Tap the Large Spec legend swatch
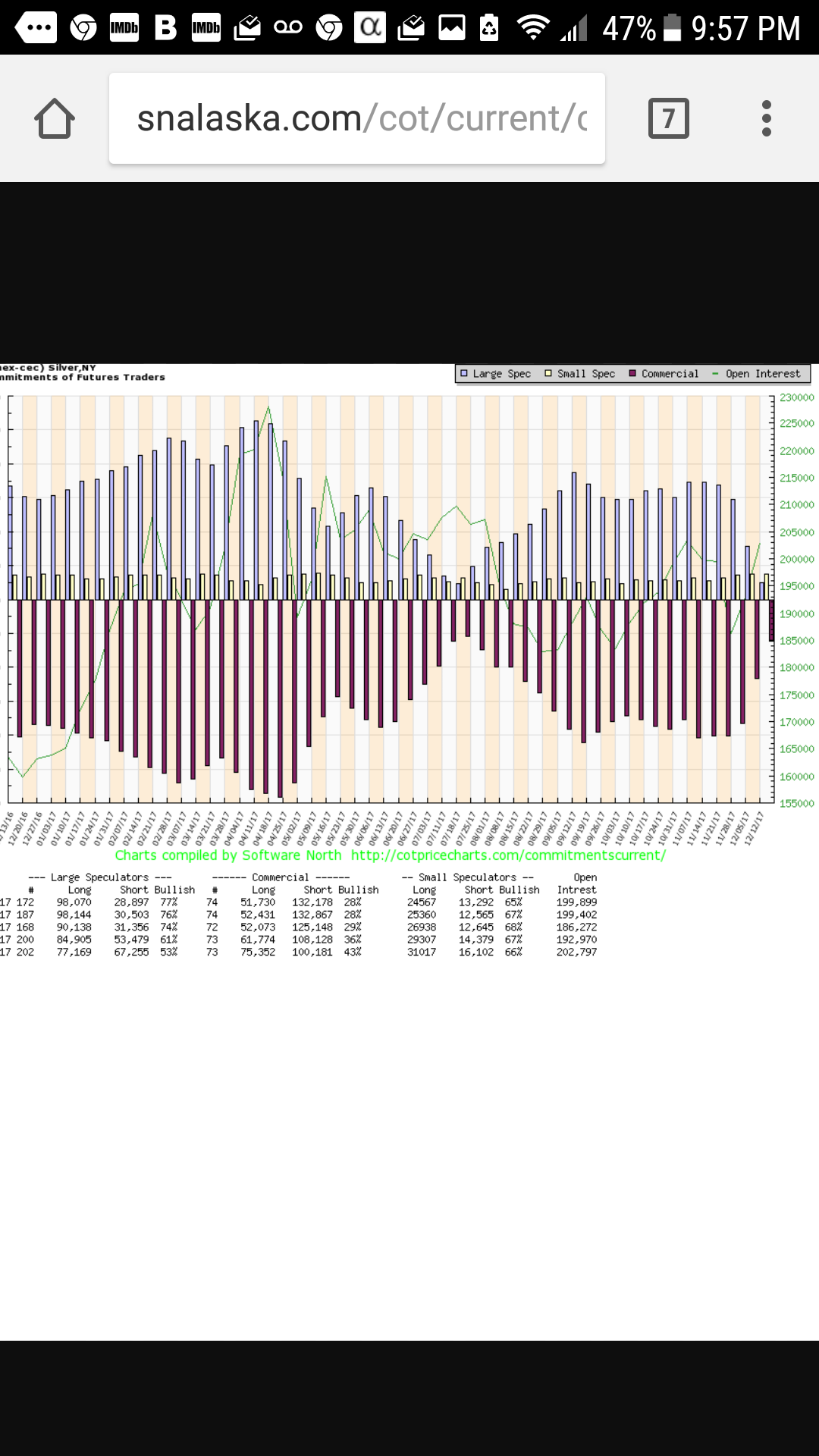 coord(464,374)
